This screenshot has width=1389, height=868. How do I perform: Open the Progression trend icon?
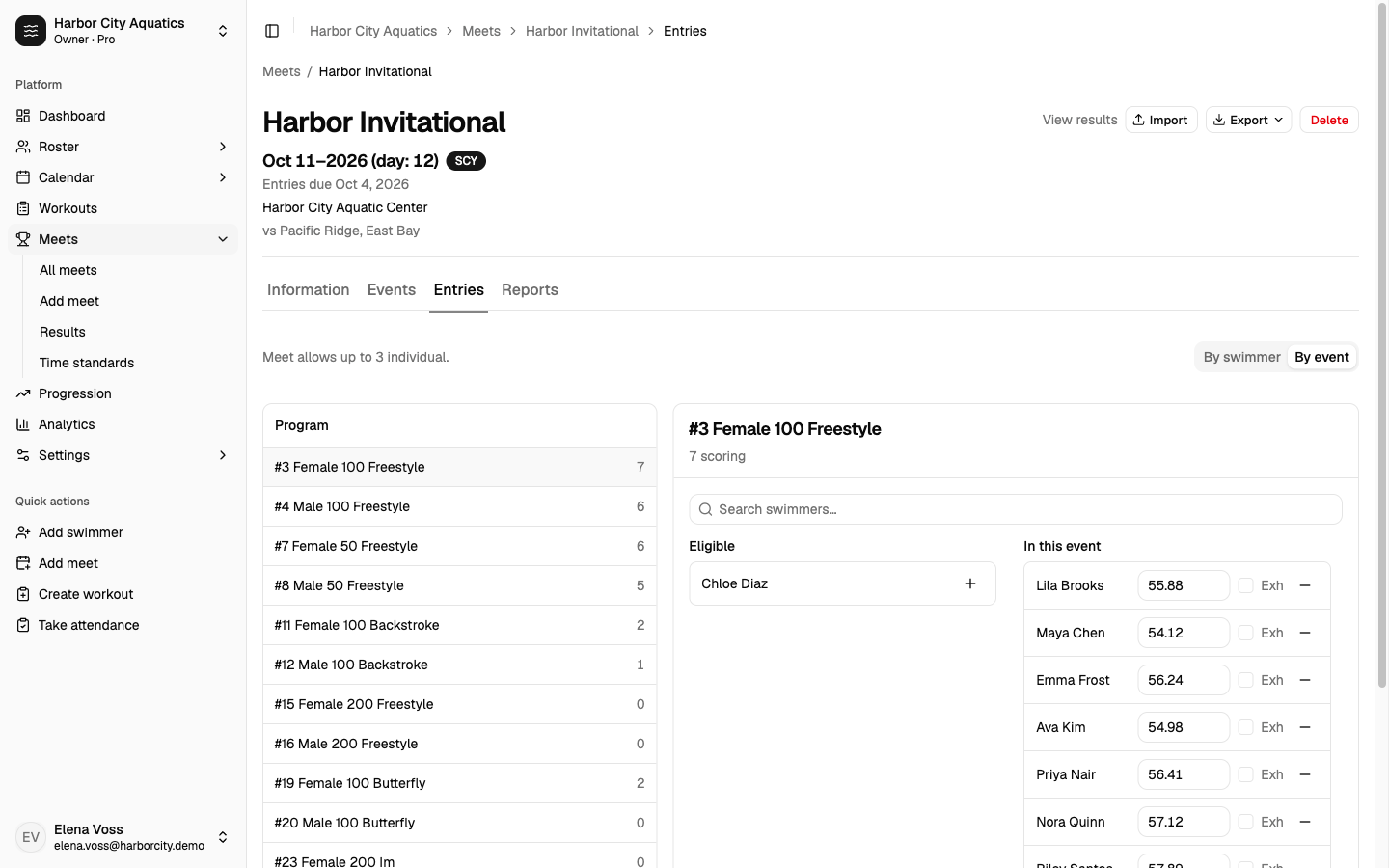point(23,393)
